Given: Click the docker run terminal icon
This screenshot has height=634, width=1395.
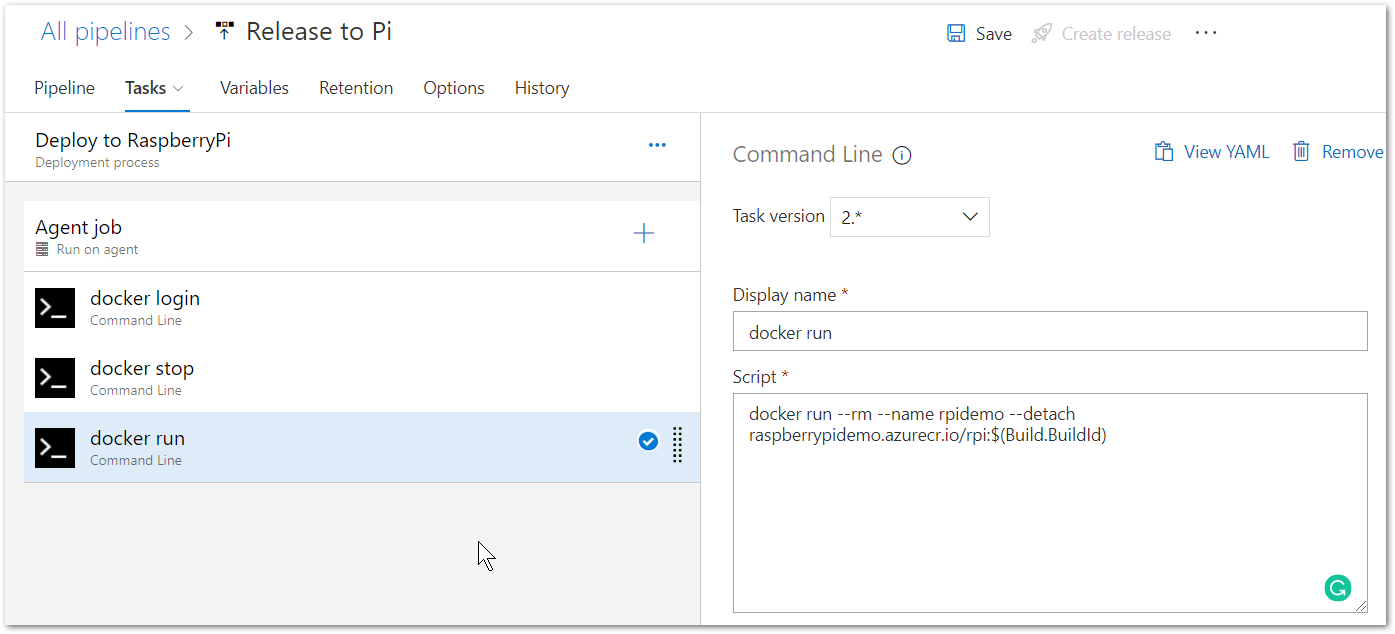Looking at the screenshot, I should coord(54,448).
